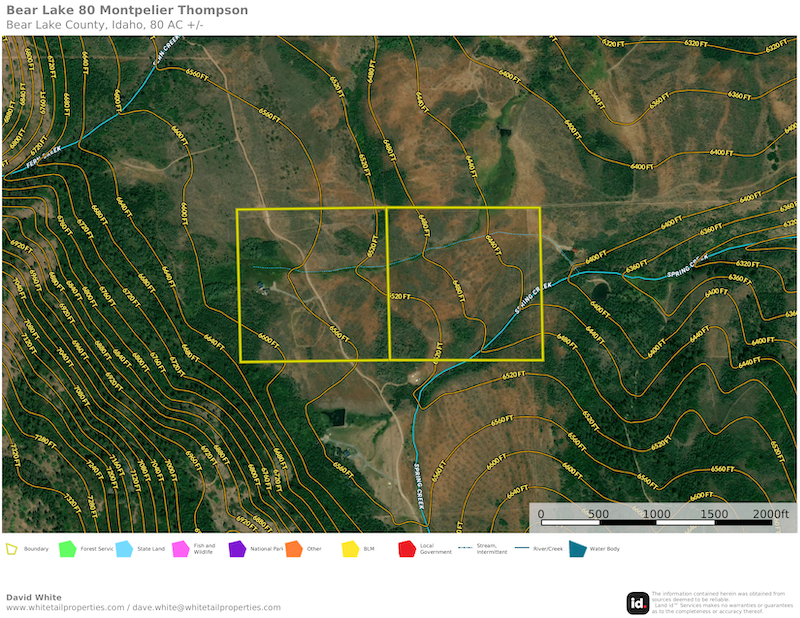
Task: Click the disclaimer text beside the id logo
Action: pos(722,603)
